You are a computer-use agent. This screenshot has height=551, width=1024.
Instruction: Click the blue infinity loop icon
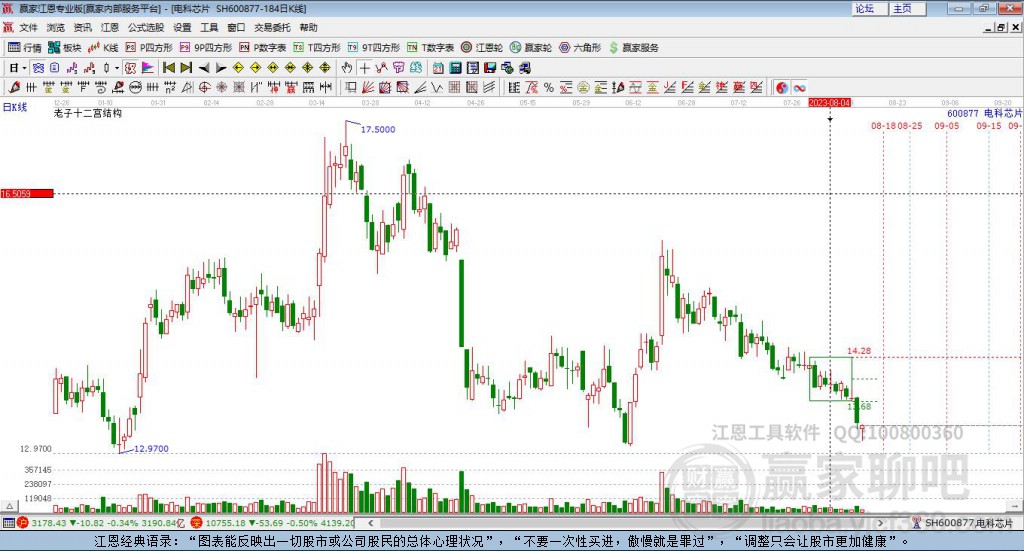pyautogui.click(x=799, y=87)
